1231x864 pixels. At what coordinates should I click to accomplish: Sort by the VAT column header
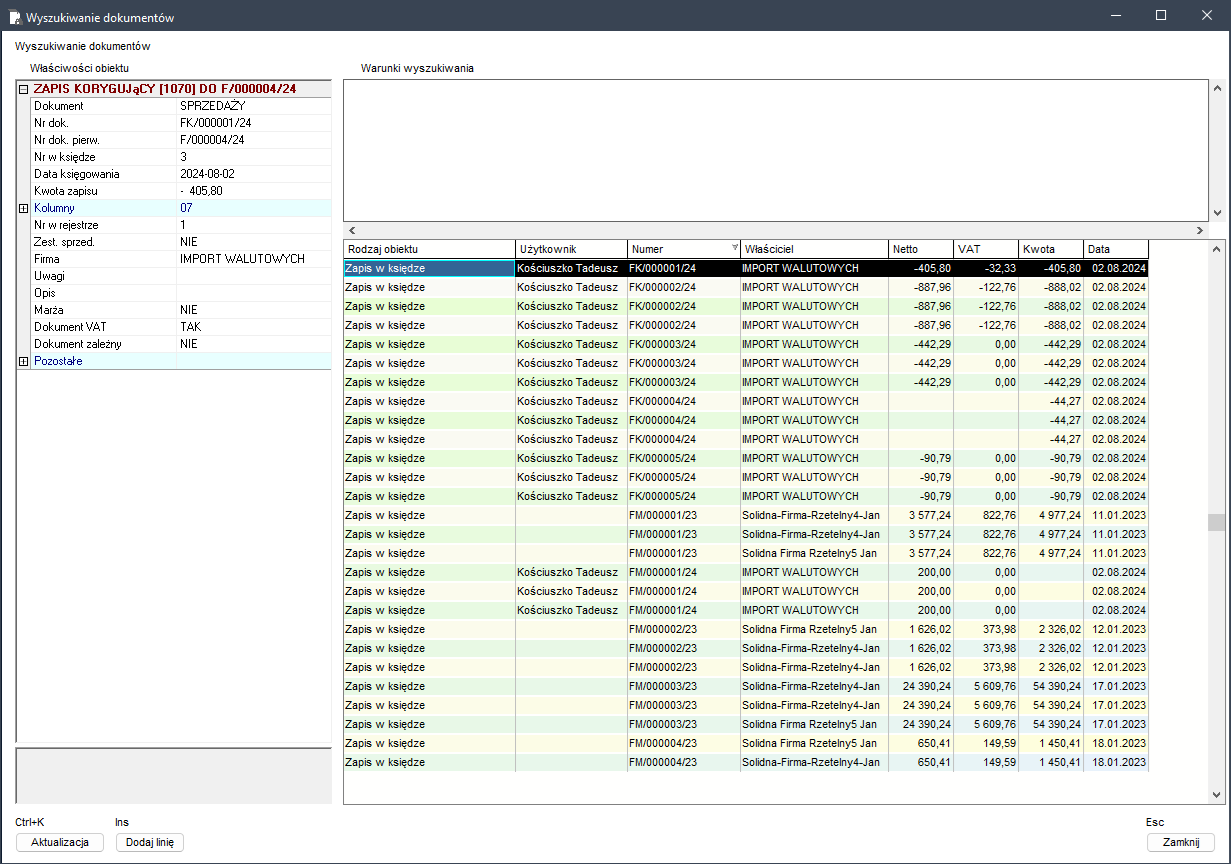coord(986,249)
